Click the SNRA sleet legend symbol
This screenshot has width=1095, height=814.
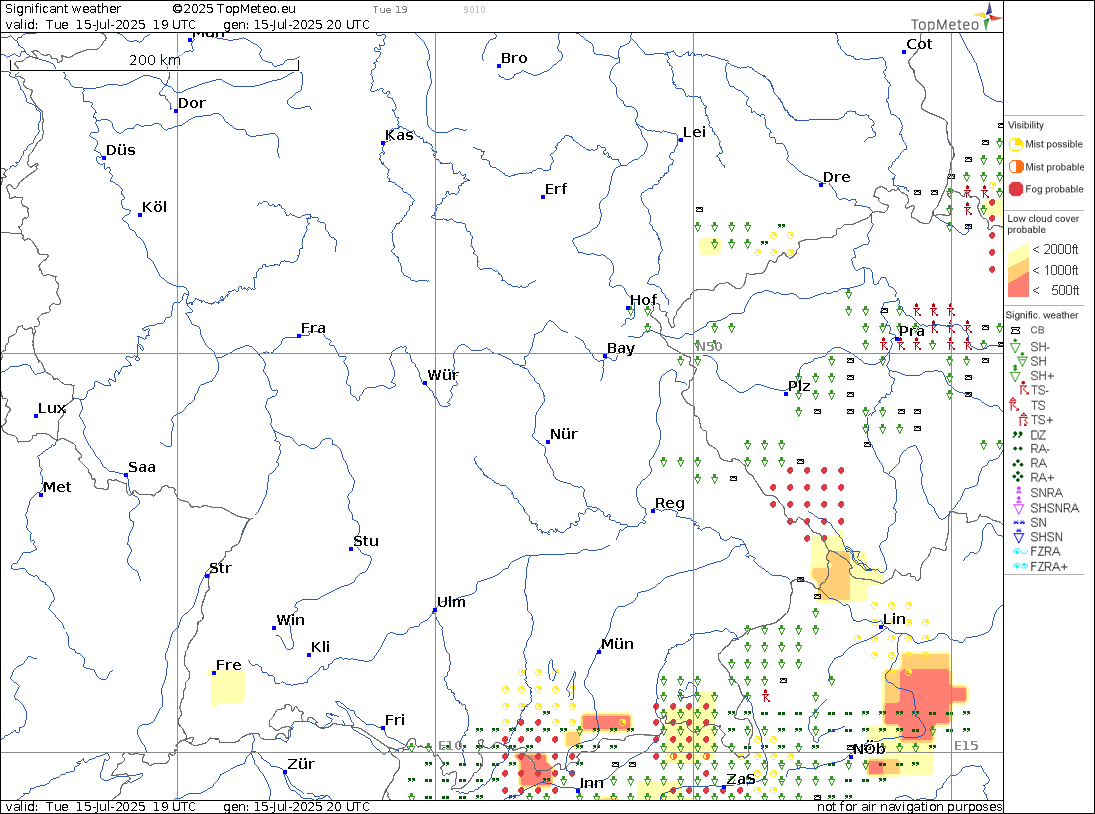point(1018,492)
